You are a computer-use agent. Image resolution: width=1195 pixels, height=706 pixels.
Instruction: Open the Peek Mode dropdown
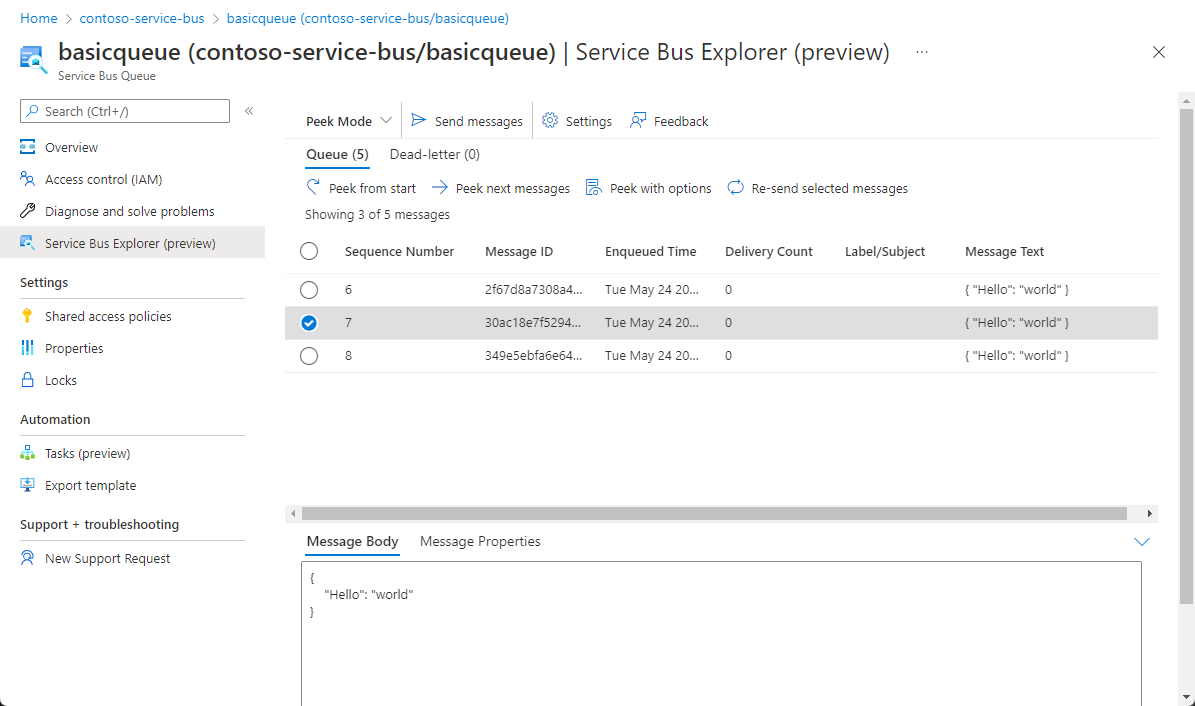pyautogui.click(x=349, y=121)
